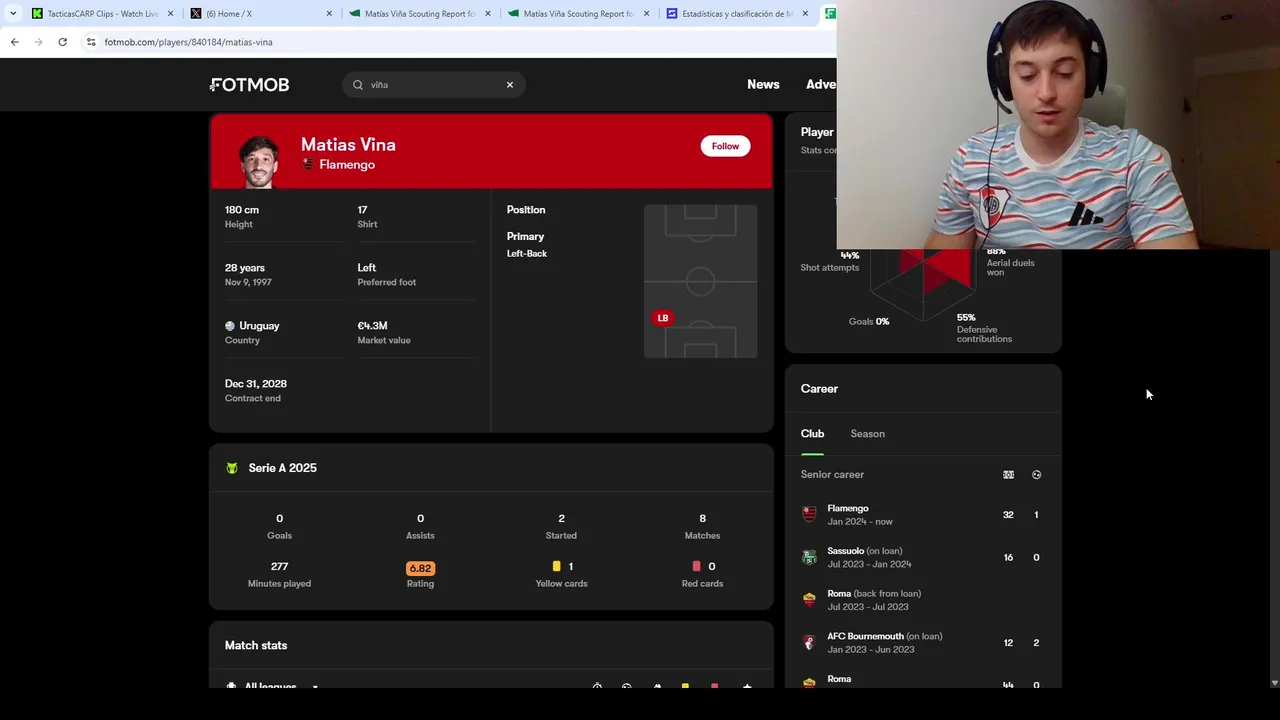Open the Flamengo team link under player name

[347, 165]
